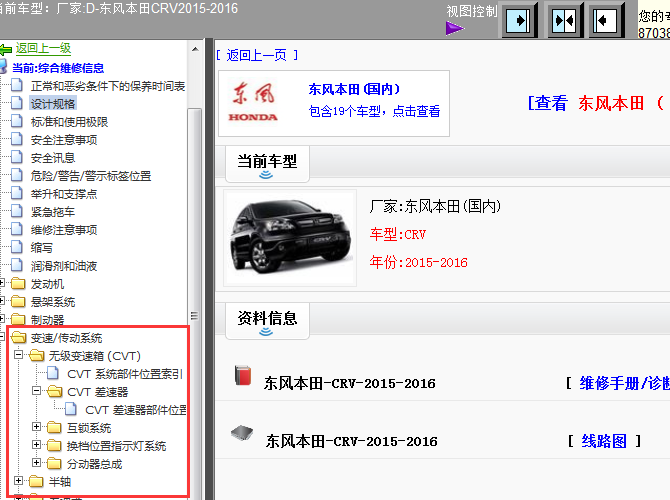This screenshot has width=670, height=500.
Task: Click document icon for CVT 差速器部件位置
Action: click(71, 409)
